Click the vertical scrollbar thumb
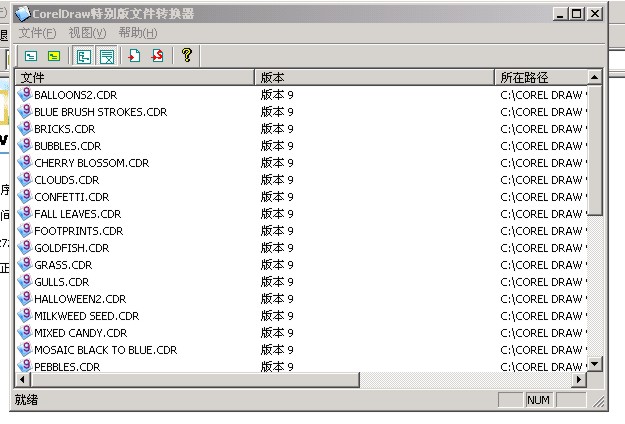Screen dimensions: 625x424 [595, 150]
